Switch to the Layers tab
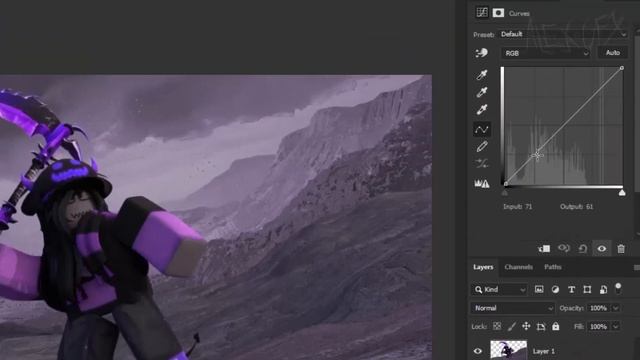This screenshot has height=360, width=640. coord(483,267)
